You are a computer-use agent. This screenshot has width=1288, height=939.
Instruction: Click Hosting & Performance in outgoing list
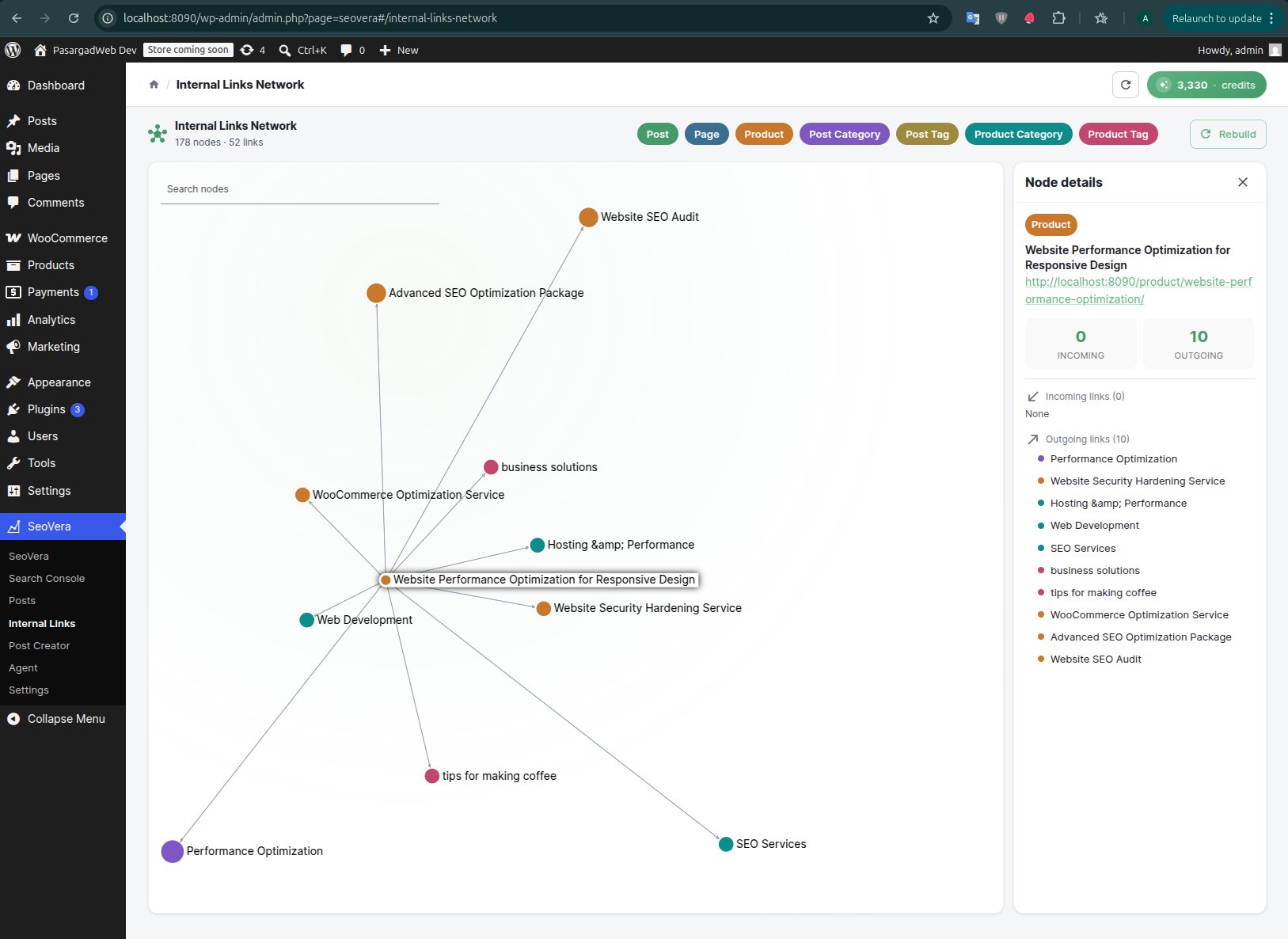point(1118,504)
